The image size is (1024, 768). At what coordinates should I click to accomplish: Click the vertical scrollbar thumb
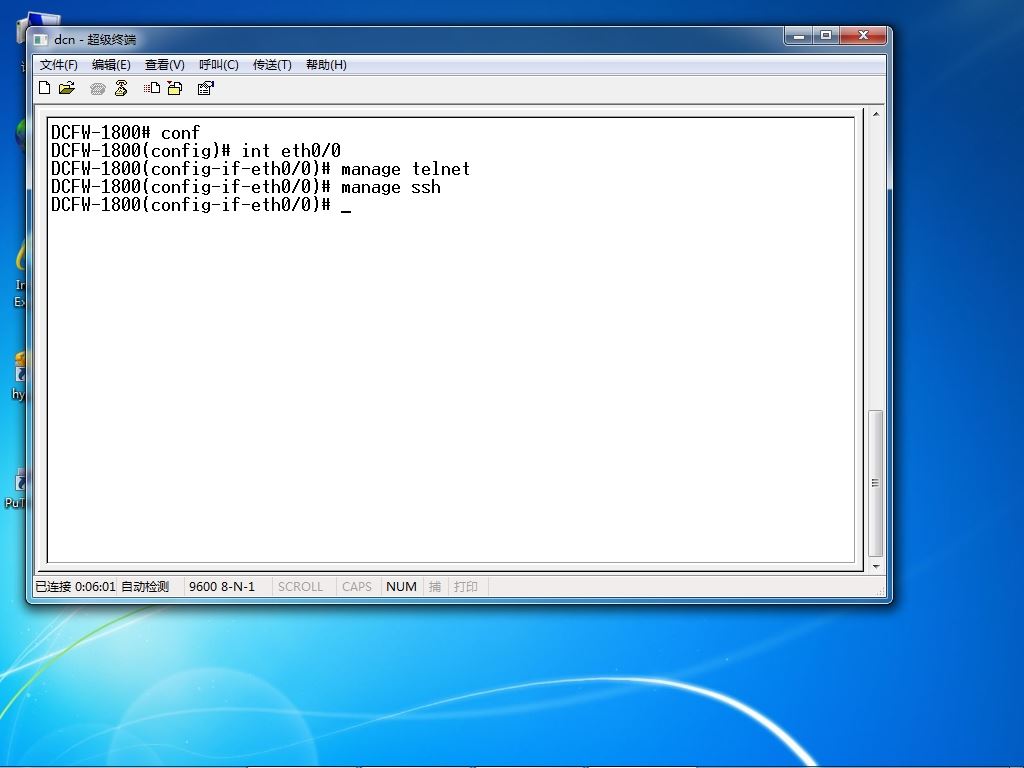(x=876, y=483)
